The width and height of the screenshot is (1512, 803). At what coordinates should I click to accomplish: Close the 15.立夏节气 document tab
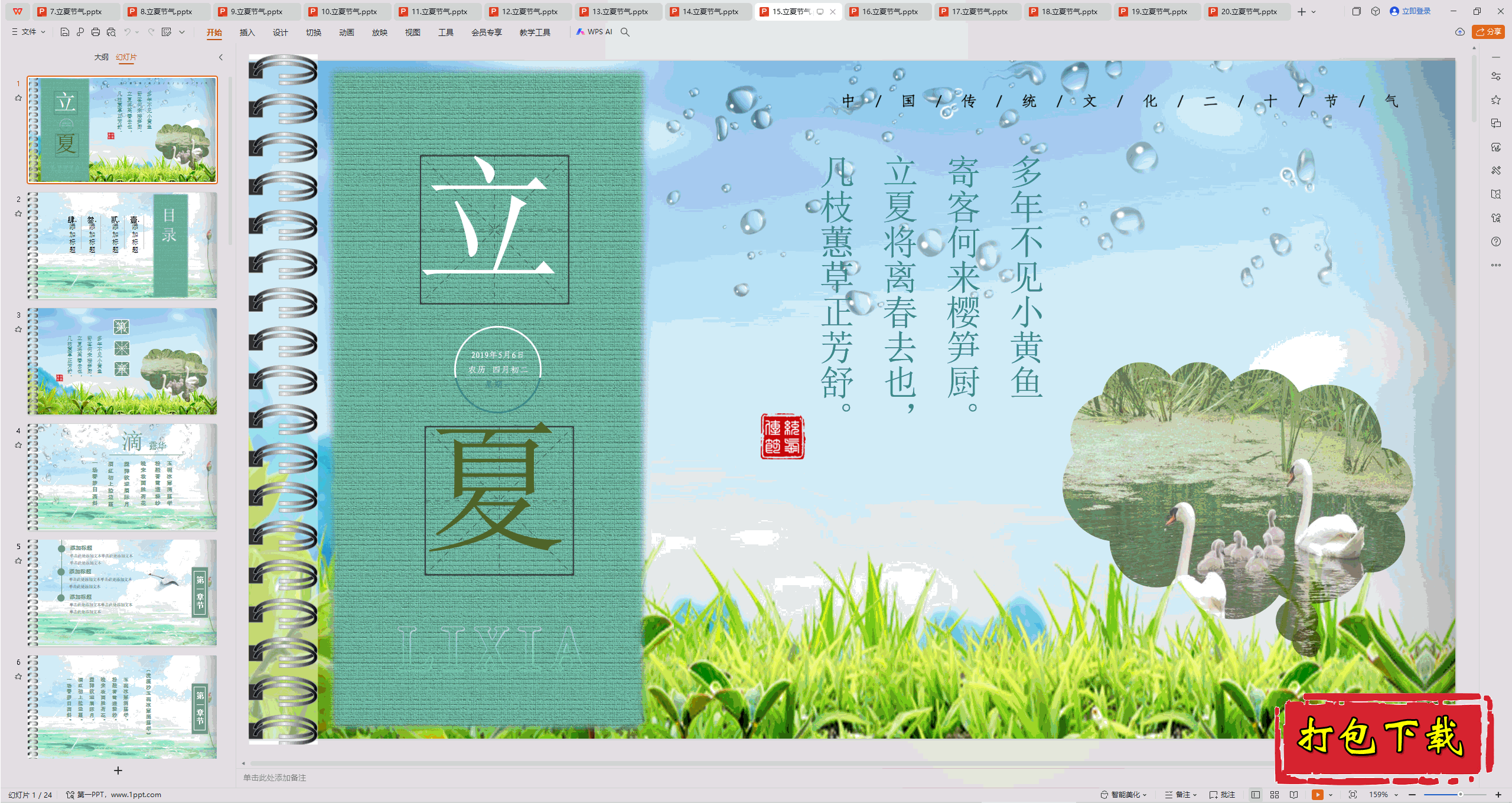[832, 11]
